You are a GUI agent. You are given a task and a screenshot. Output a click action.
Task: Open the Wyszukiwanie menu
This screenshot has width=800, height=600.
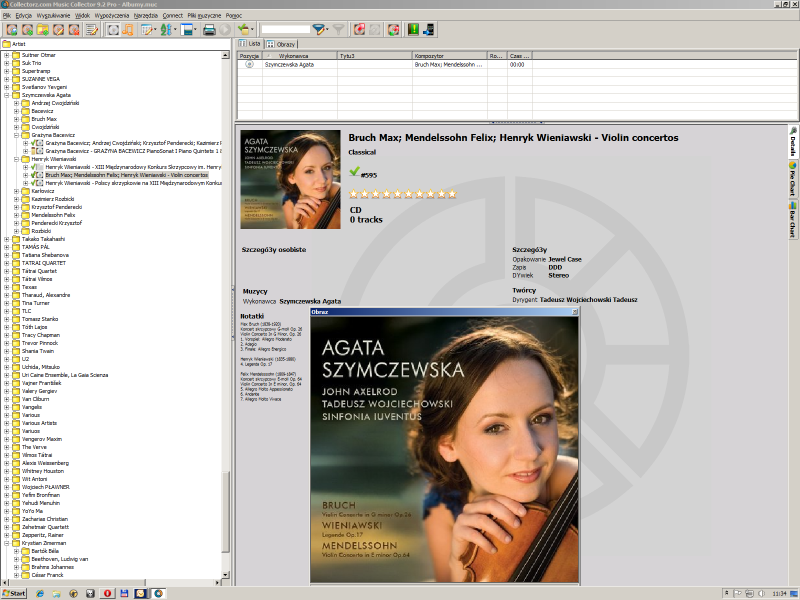[x=54, y=16]
